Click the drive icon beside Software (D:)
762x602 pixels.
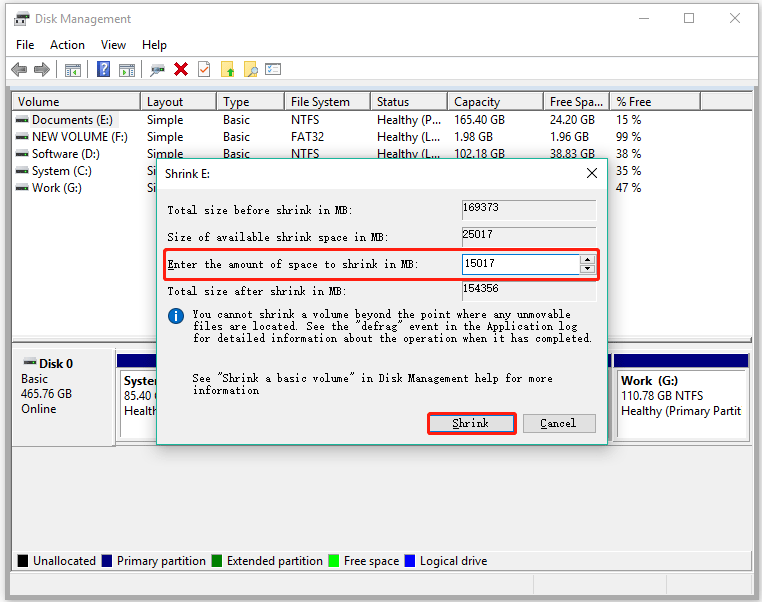point(22,154)
